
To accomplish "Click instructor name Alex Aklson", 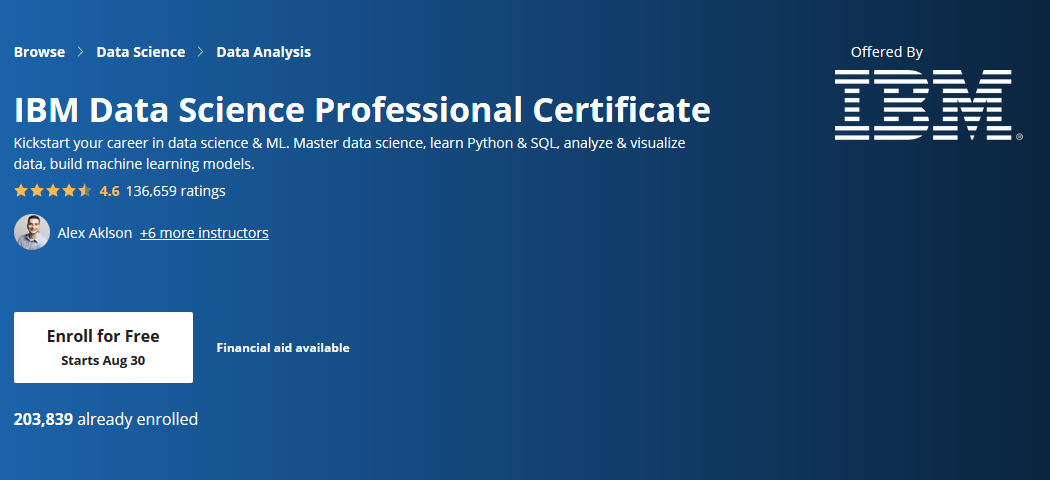I will (x=95, y=233).
